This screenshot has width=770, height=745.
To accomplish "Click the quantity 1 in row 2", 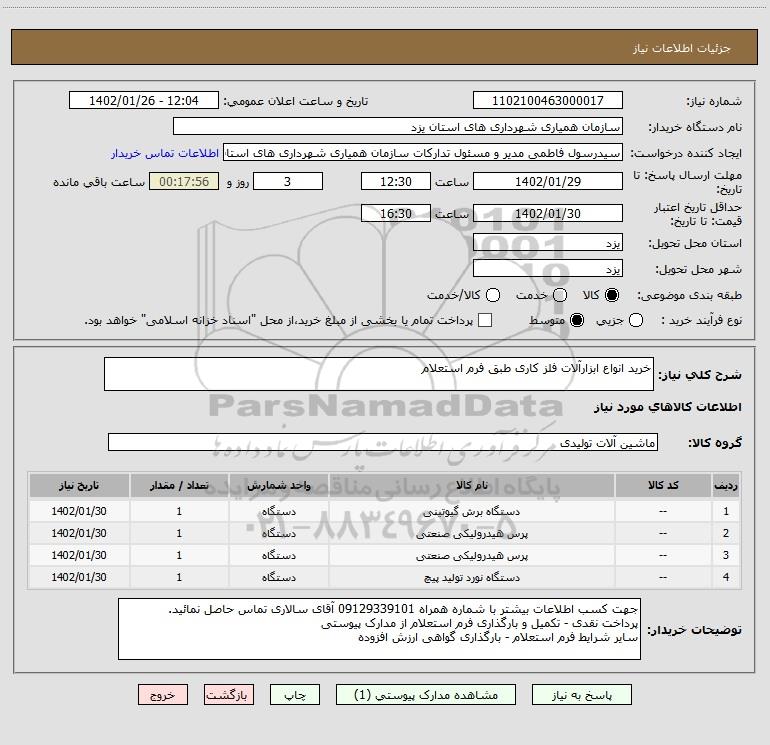I will (x=179, y=533).
